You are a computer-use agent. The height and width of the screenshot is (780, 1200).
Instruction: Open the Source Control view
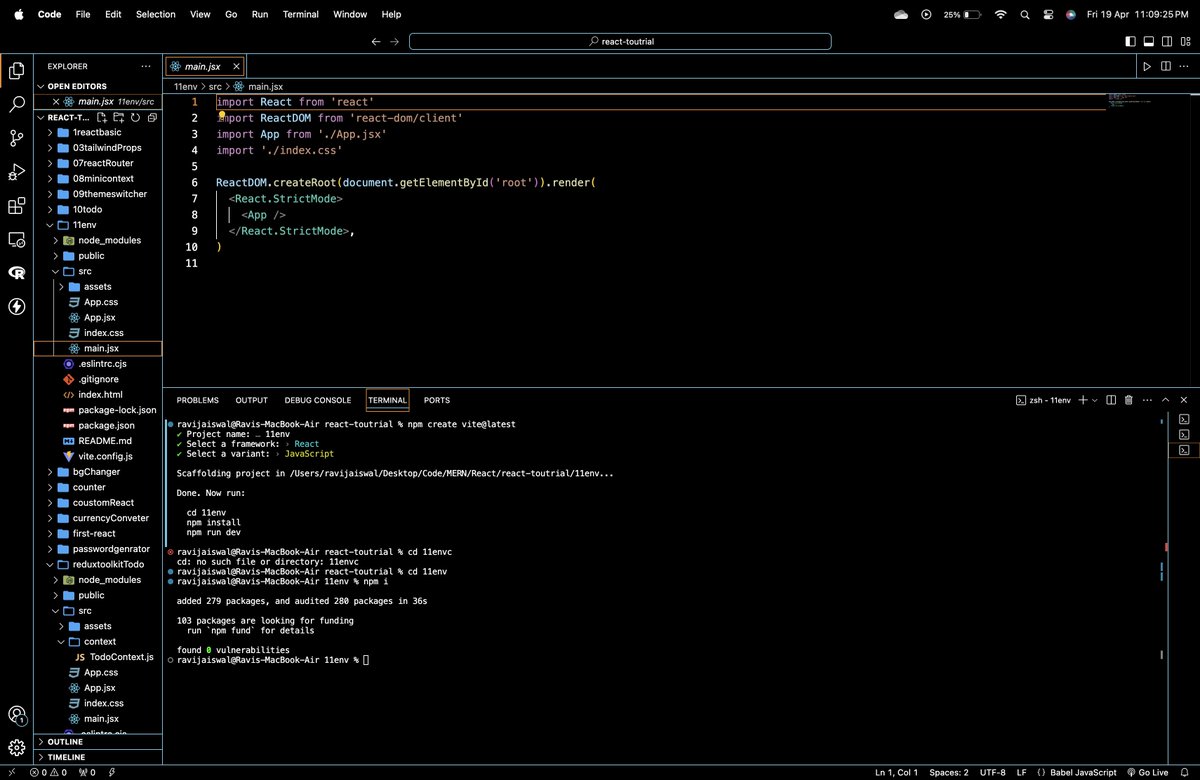[x=16, y=138]
